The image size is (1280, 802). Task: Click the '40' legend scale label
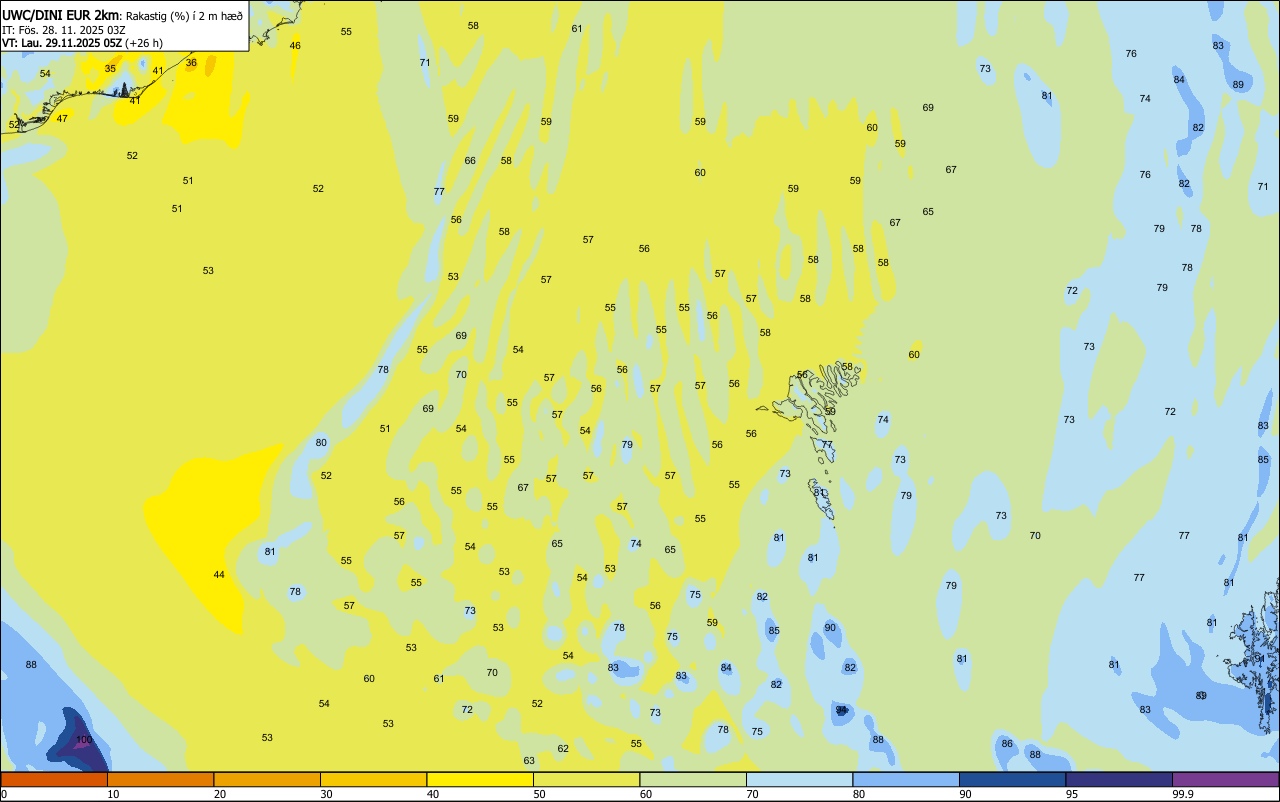click(433, 794)
